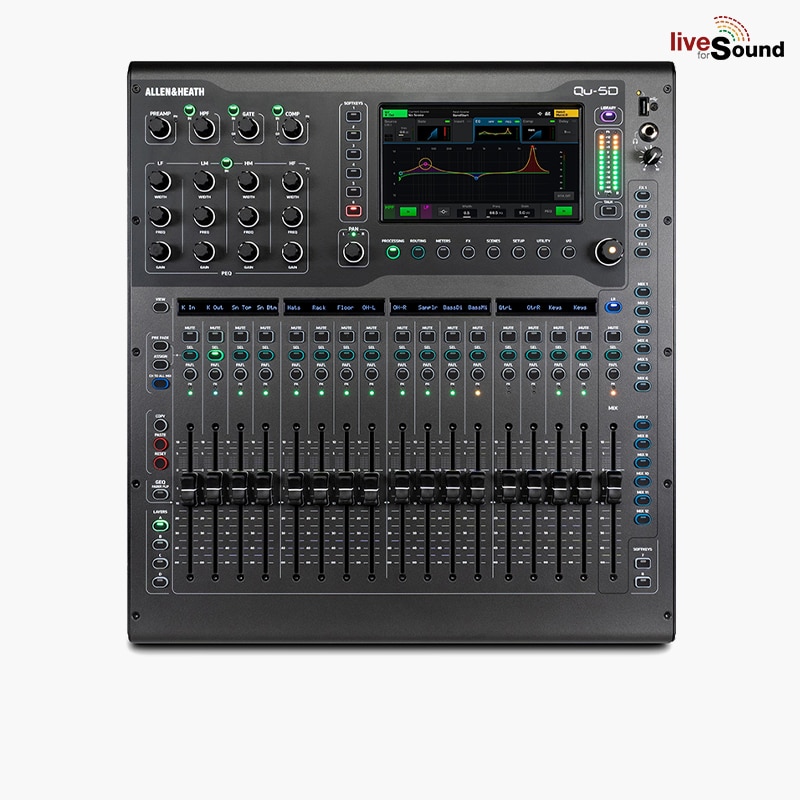
Task: Open the Meters screen
Action: click(443, 252)
